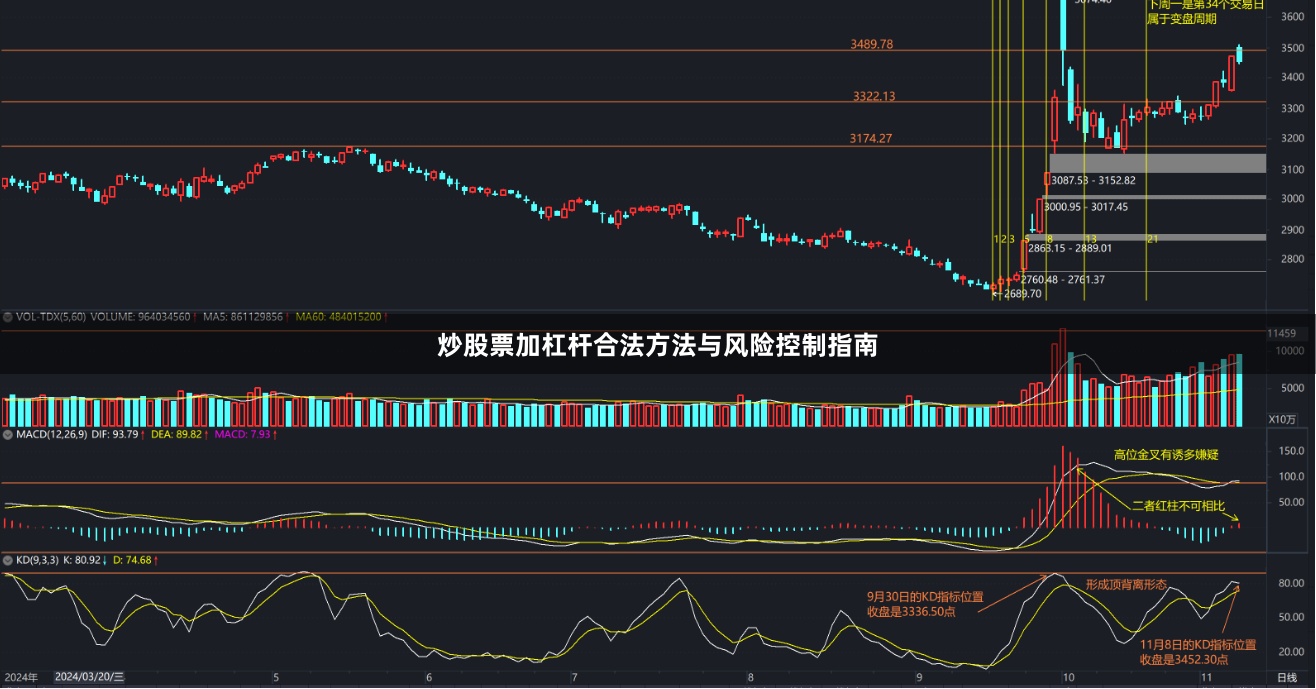This screenshot has width=1316, height=689.
Task: Click the 2863.15 - 2889.01 gap label
Action: coord(1070,247)
